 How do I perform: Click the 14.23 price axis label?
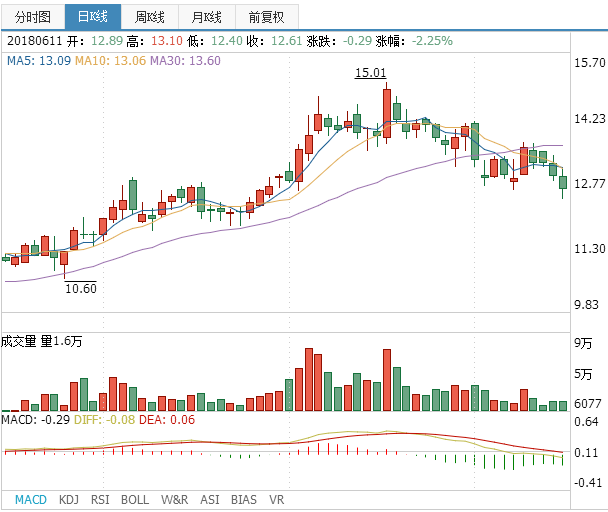click(590, 118)
